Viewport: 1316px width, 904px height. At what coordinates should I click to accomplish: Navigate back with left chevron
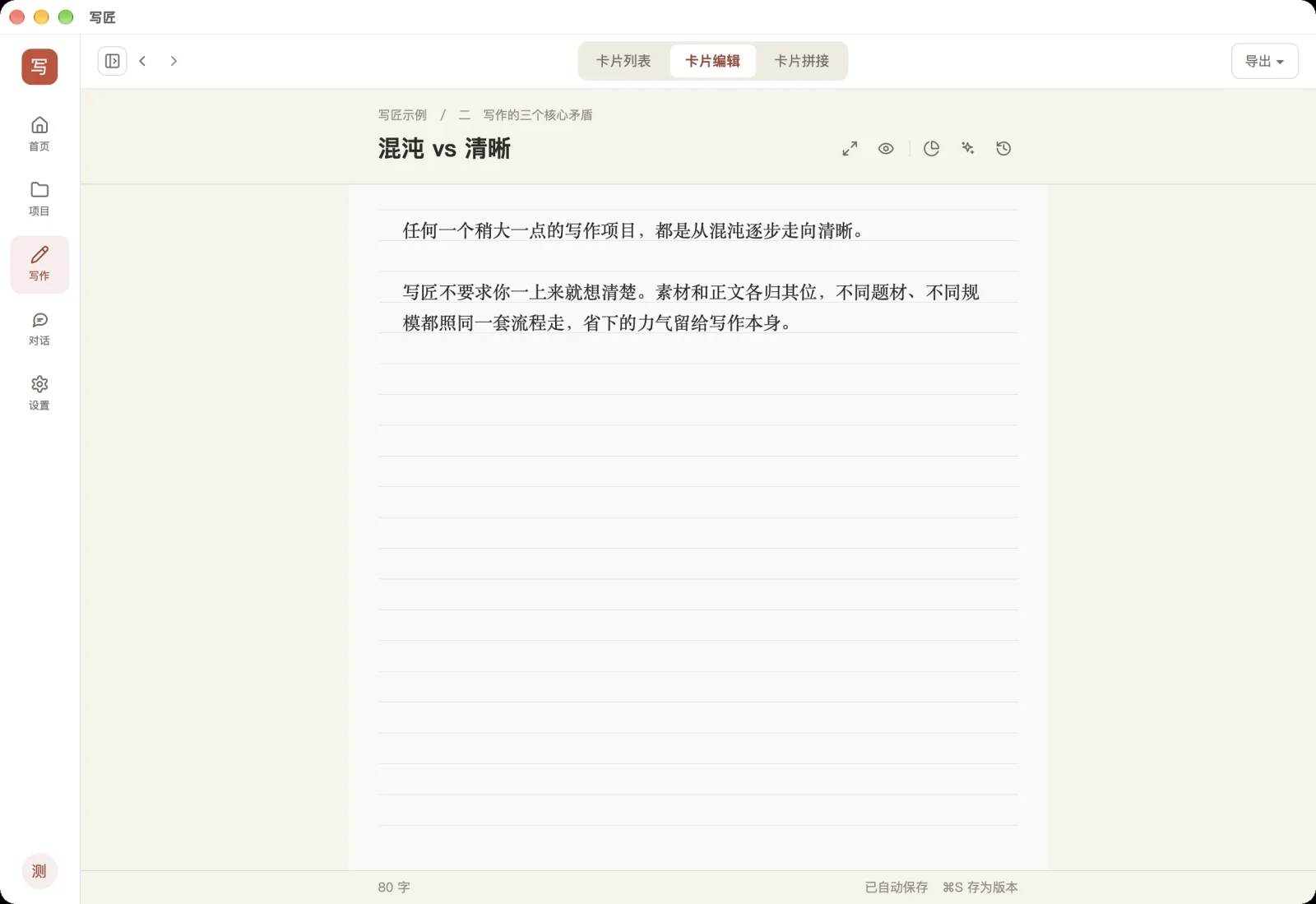[x=142, y=61]
